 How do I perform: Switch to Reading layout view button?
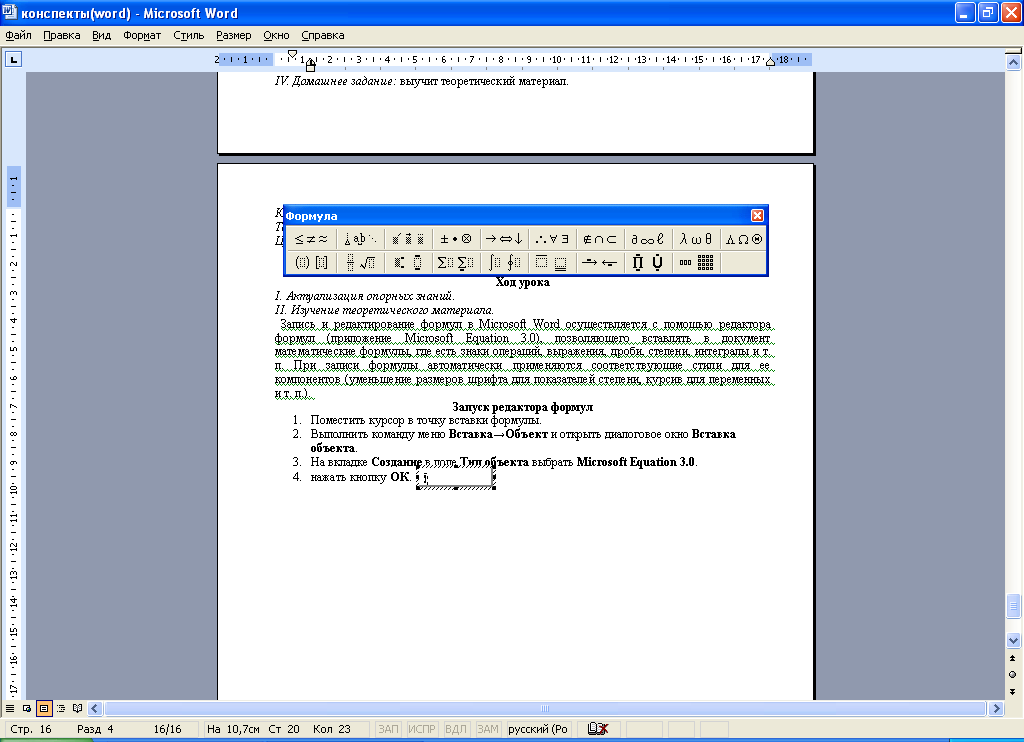[x=78, y=708]
